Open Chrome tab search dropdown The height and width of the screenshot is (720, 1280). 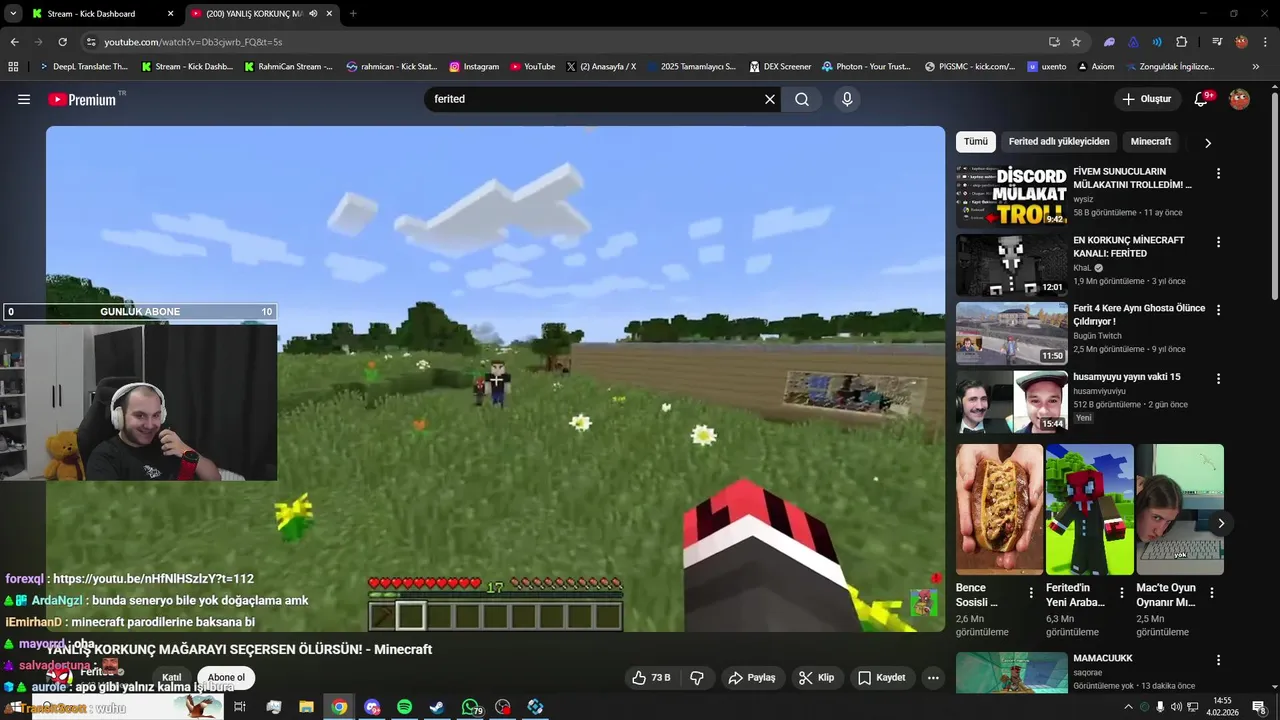tap(13, 13)
